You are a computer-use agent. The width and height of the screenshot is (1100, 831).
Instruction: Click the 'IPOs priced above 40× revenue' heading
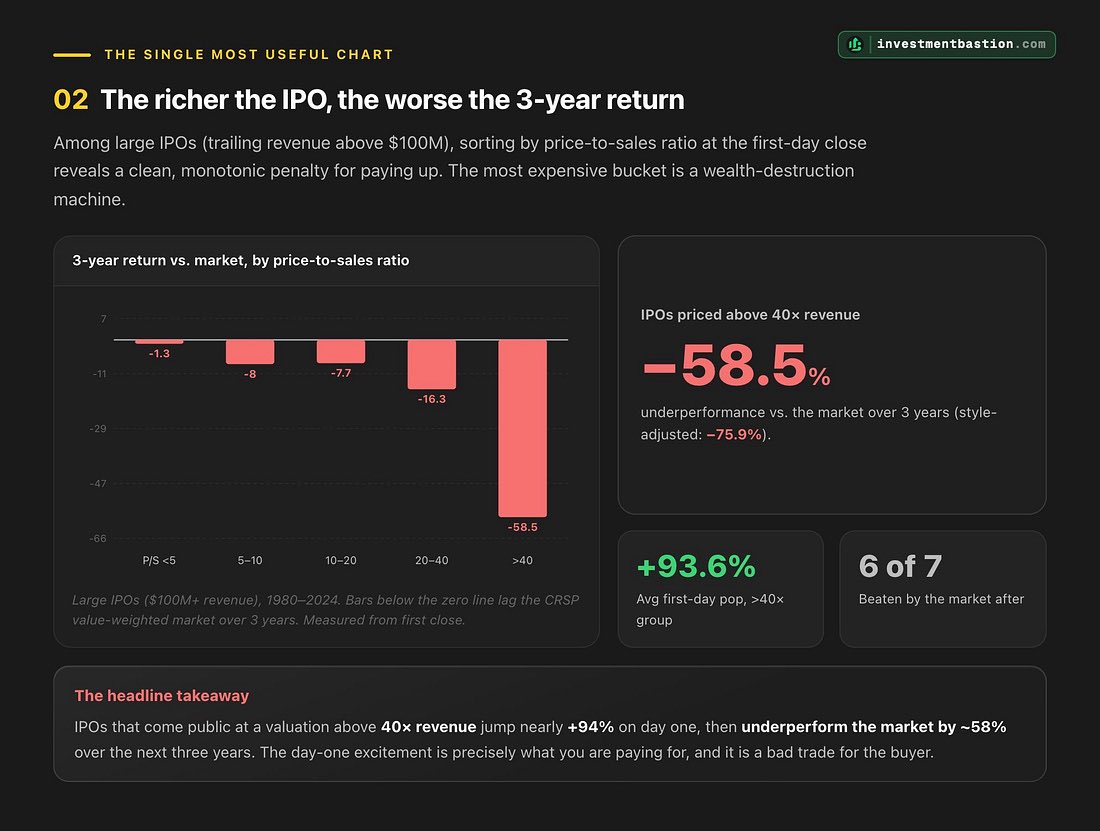(x=750, y=315)
